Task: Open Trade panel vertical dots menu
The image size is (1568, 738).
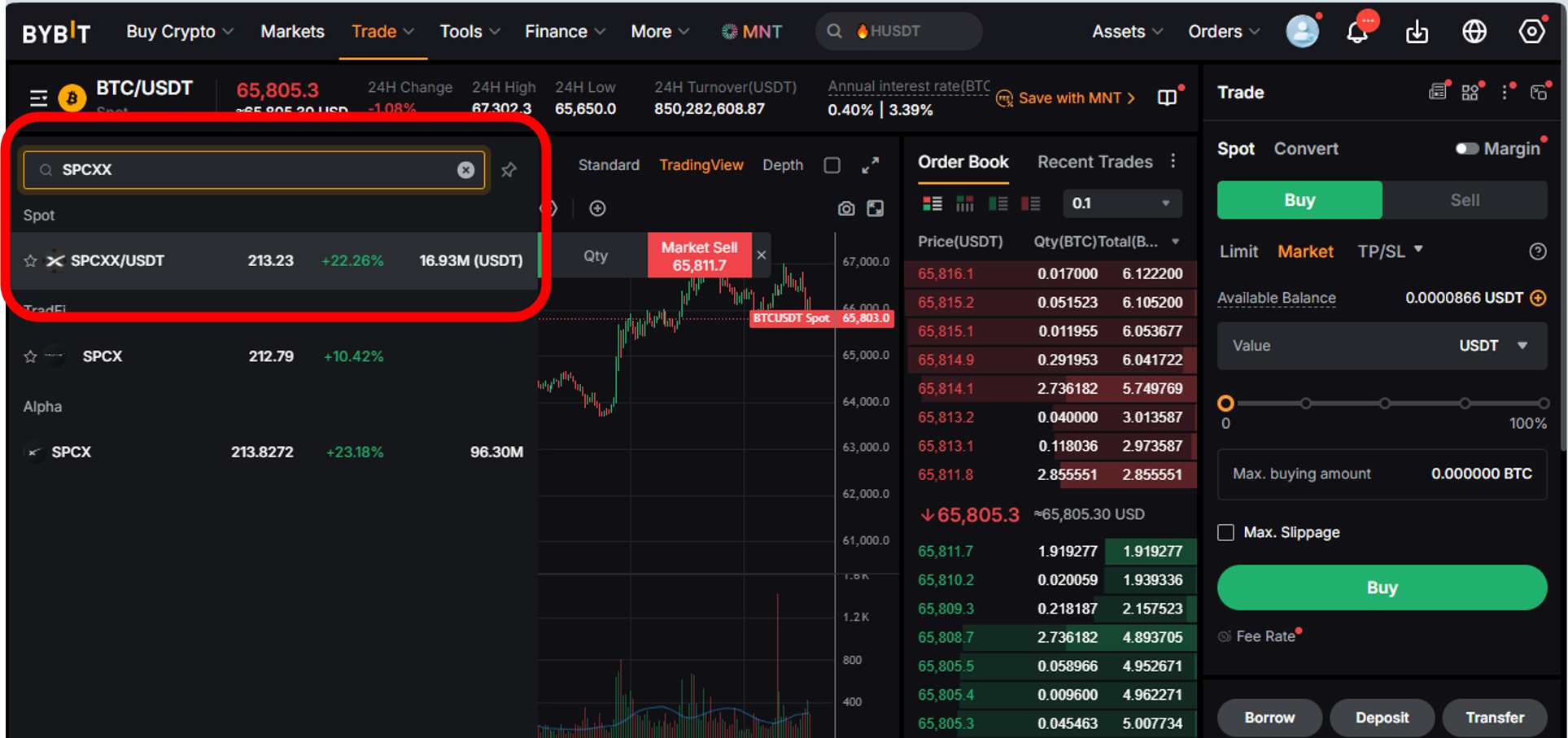Action: (1505, 92)
